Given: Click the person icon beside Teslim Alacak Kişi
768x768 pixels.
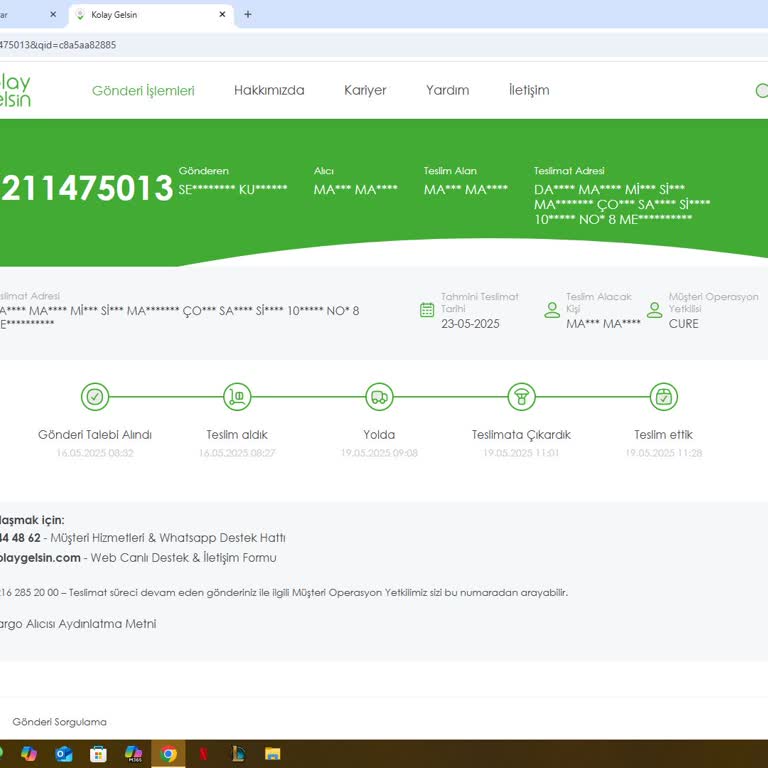Looking at the screenshot, I should coord(552,310).
